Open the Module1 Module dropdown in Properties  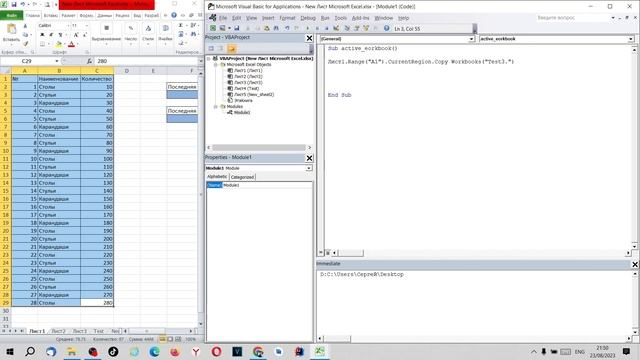pos(309,168)
